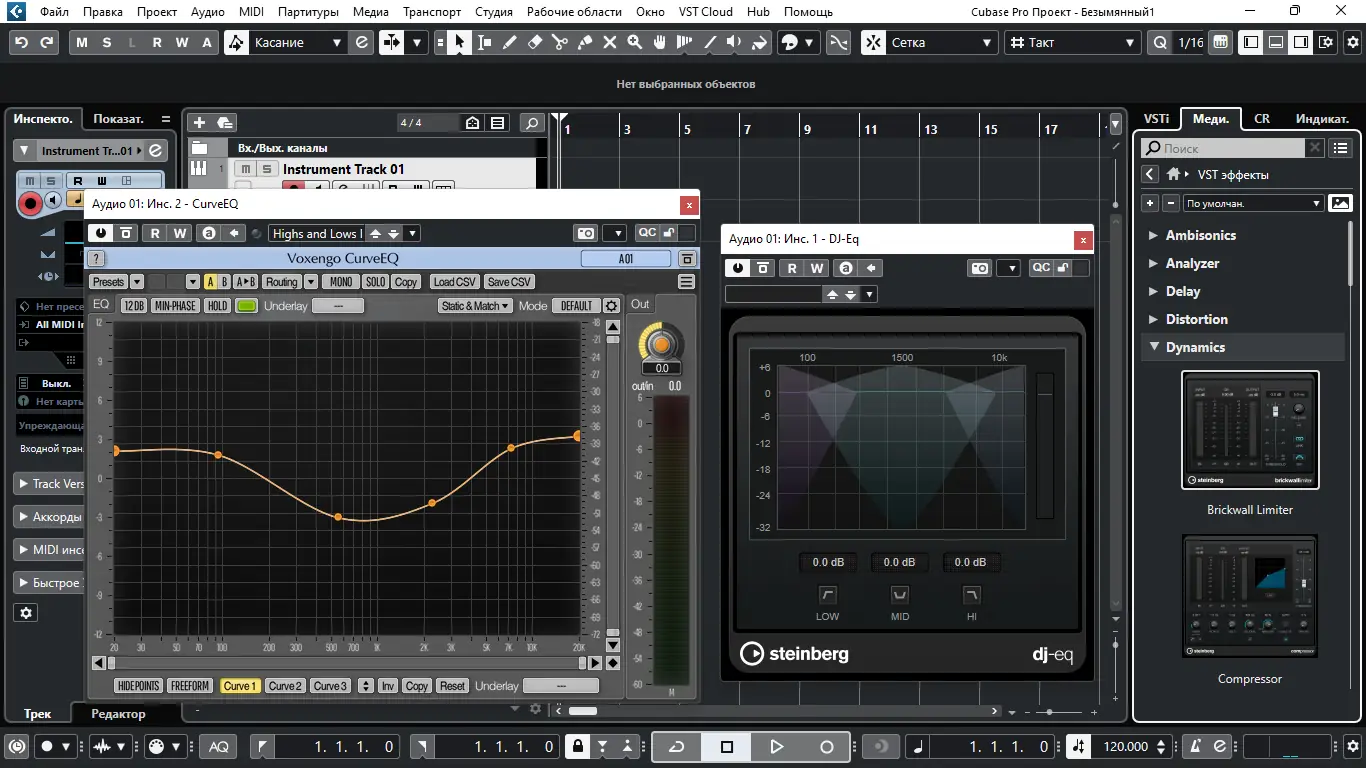The width and height of the screenshot is (1366, 768).
Task: Take CurveEQ plugin snapshot camera icon
Action: coord(586,233)
